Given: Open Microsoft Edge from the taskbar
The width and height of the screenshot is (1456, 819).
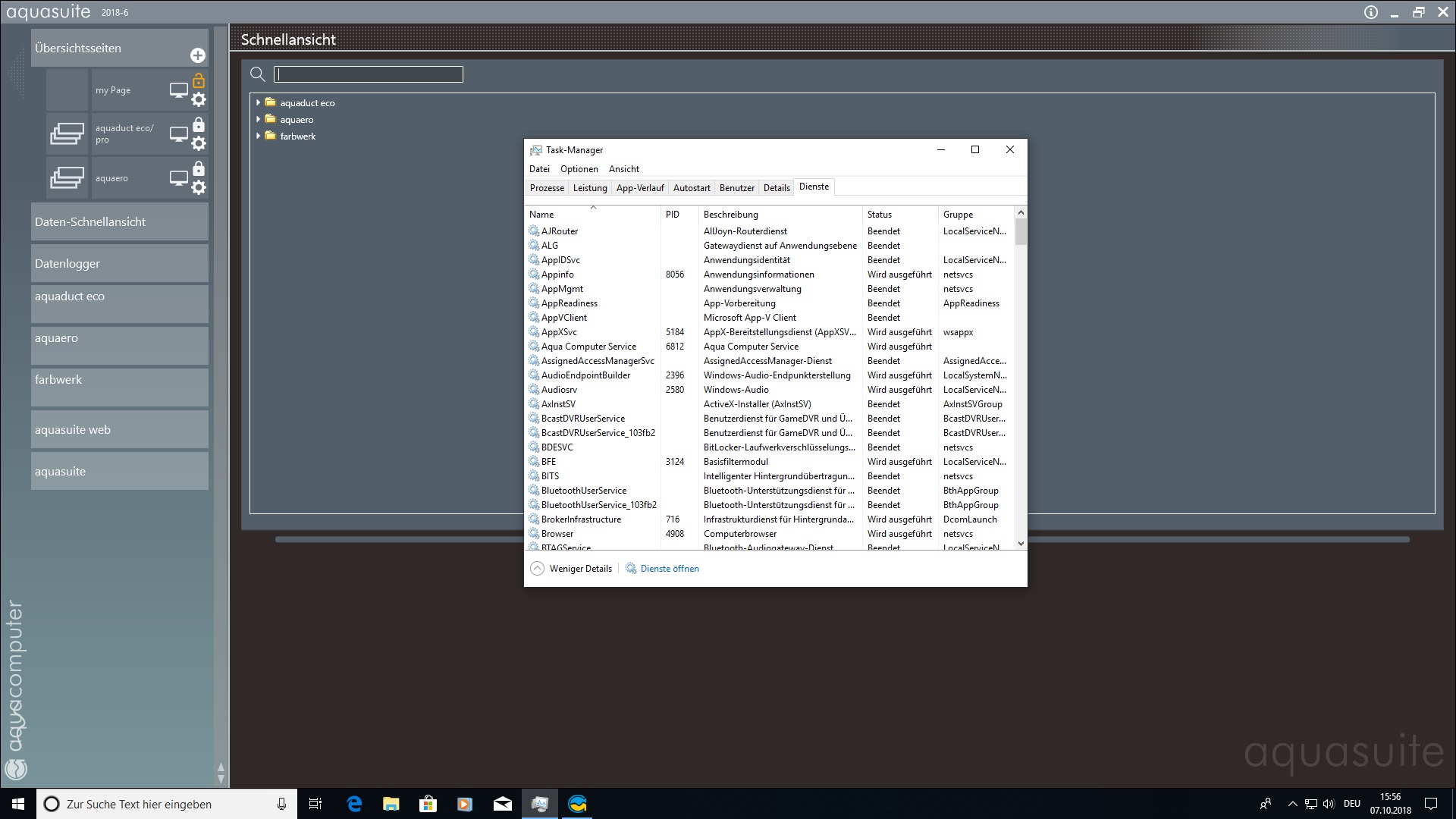Looking at the screenshot, I should click(354, 804).
